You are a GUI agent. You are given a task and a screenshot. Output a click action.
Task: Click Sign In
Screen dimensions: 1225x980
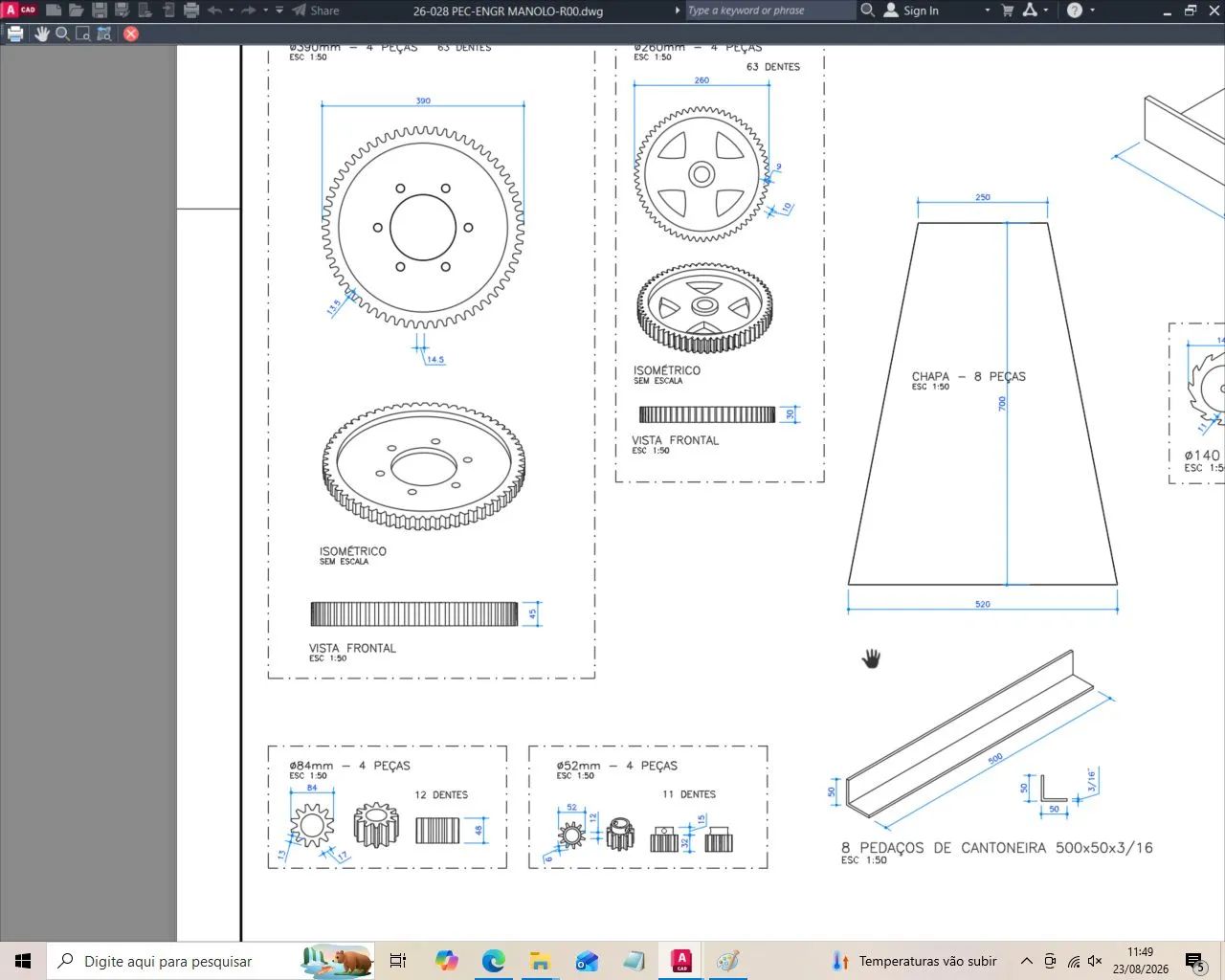(x=911, y=11)
